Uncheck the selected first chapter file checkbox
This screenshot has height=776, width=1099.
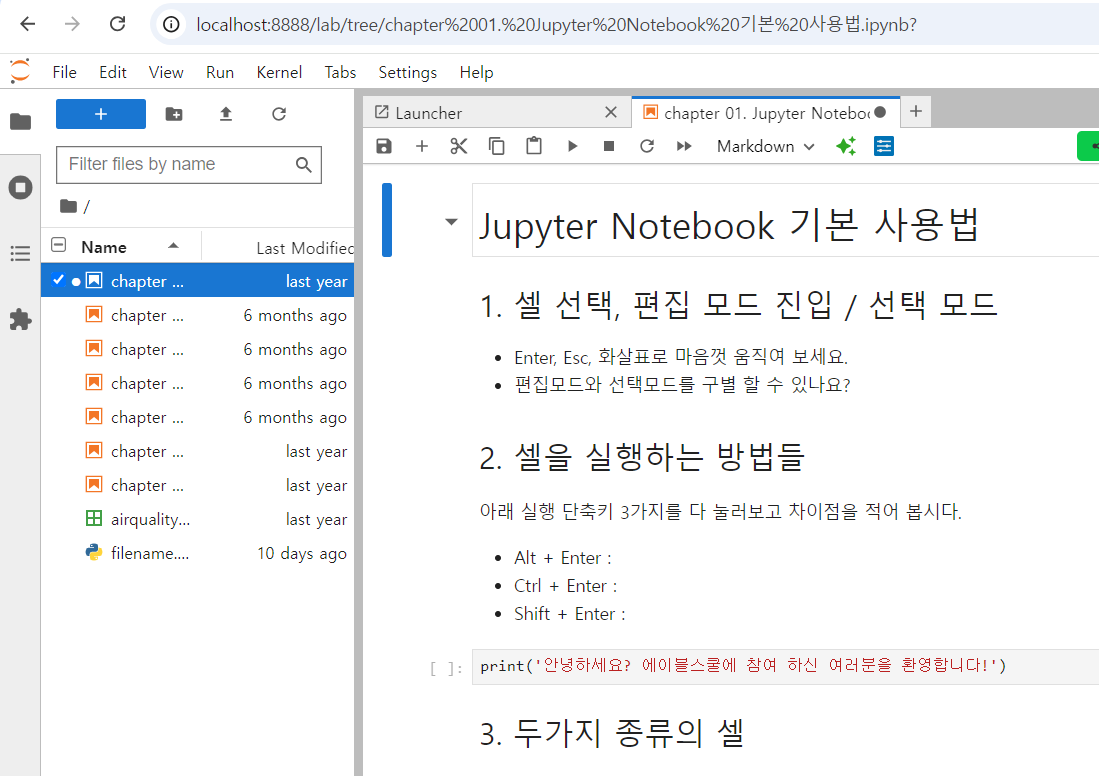(58, 280)
